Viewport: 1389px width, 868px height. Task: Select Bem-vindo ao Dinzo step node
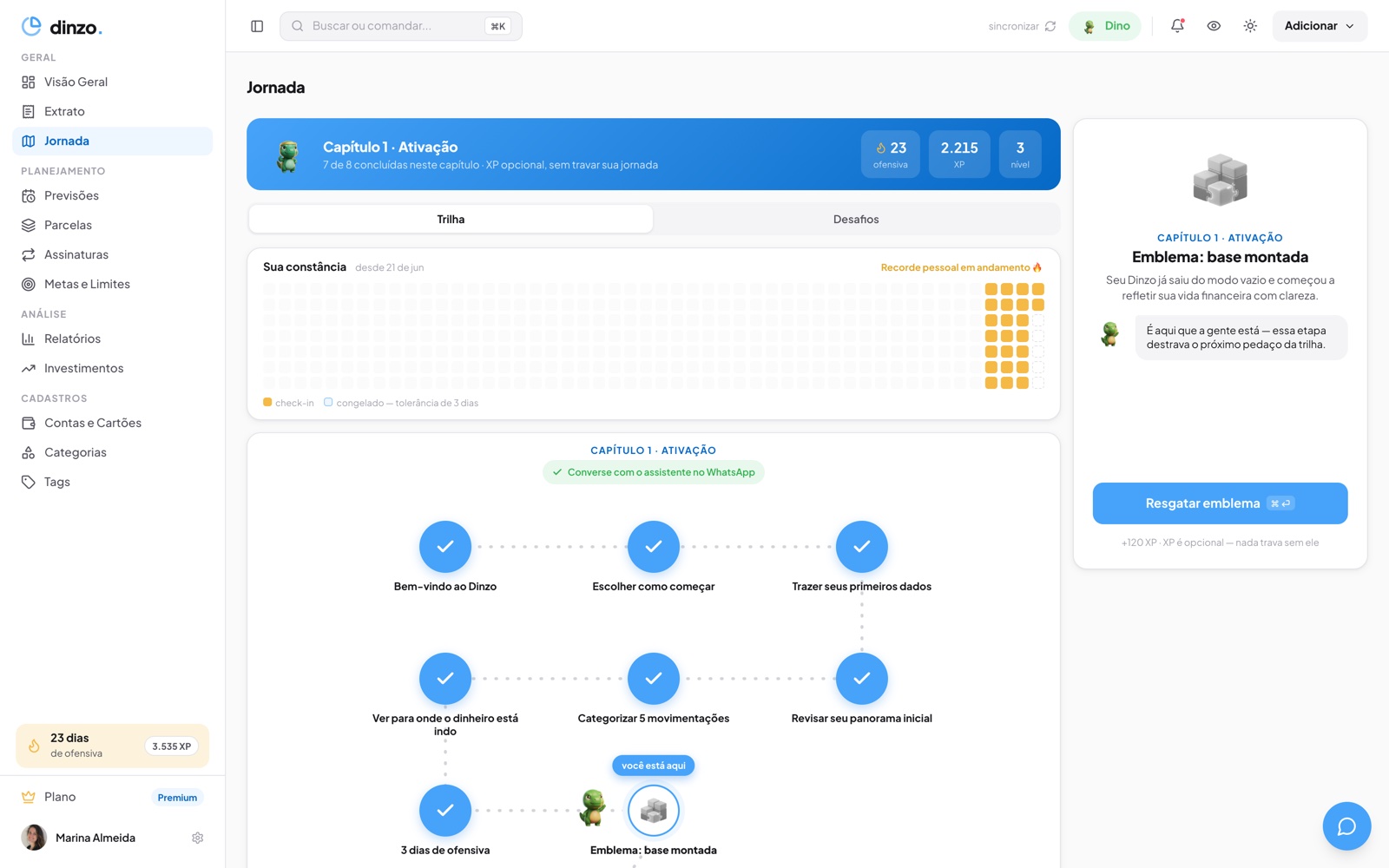[445, 547]
